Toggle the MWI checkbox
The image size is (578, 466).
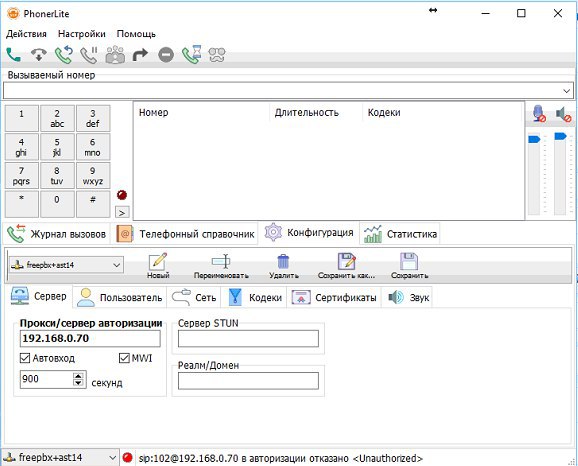[x=124, y=358]
